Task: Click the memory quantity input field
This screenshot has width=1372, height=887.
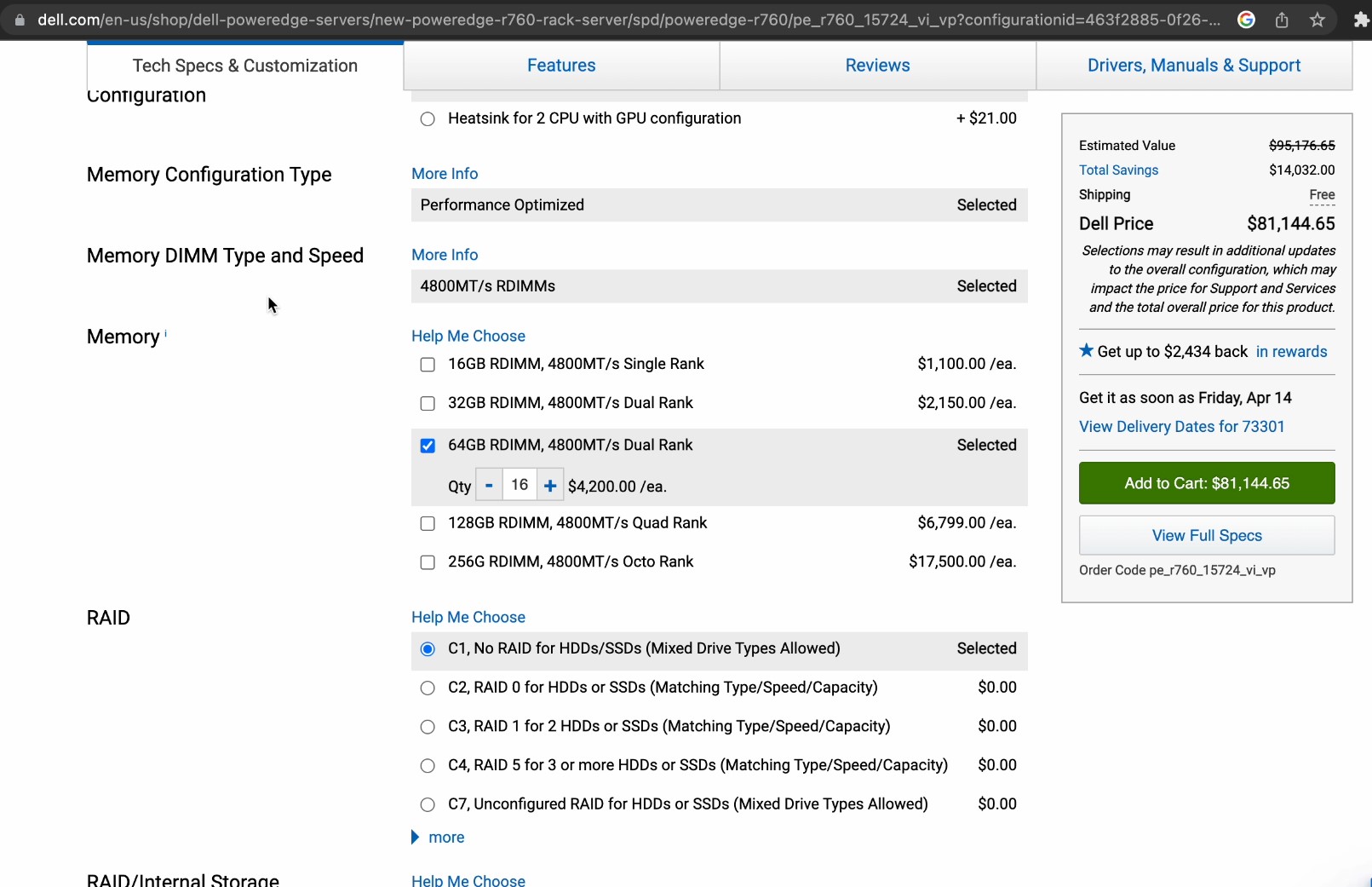Action: pos(520,485)
